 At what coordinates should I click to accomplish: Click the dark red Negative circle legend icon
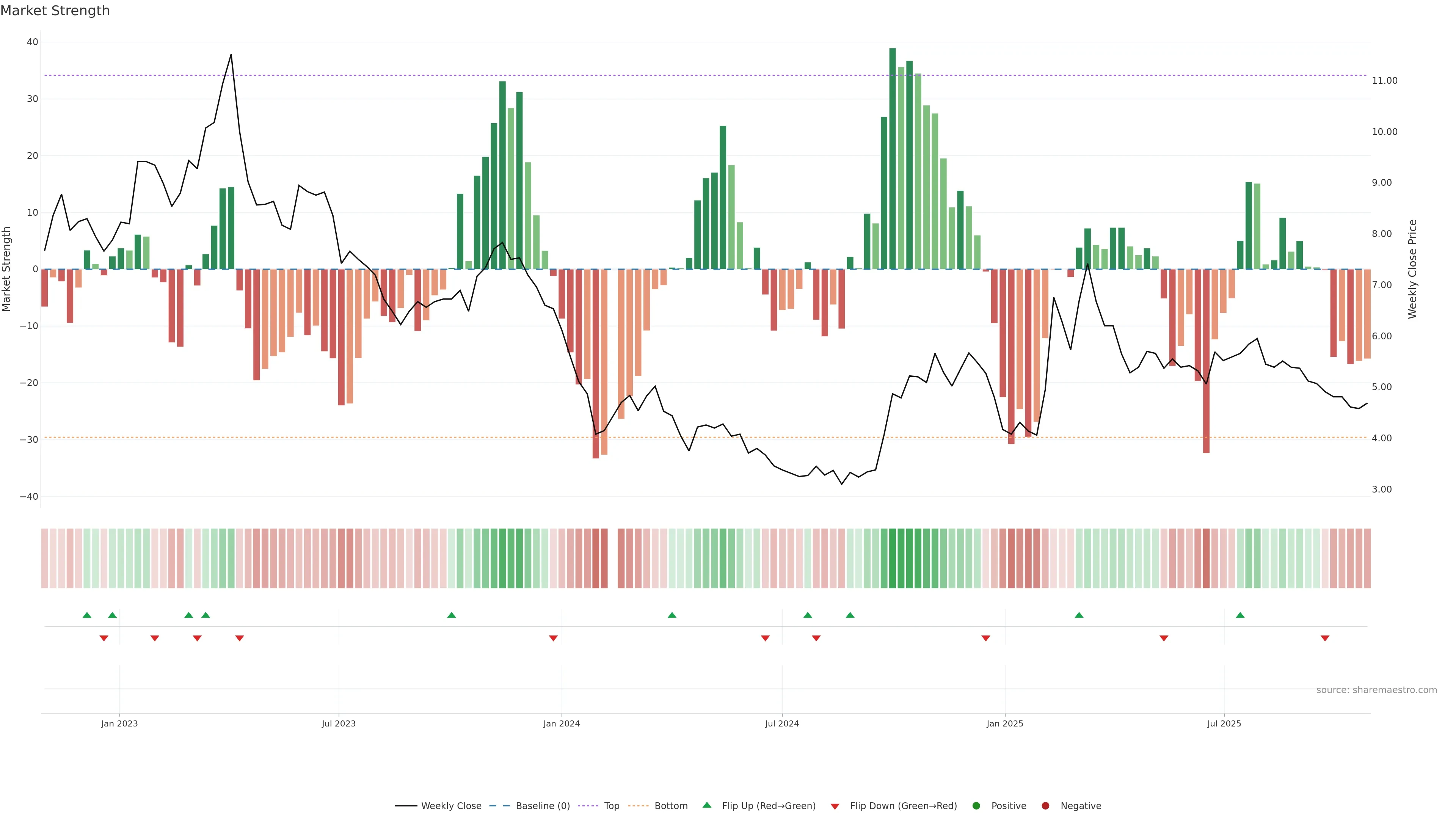tap(1045, 805)
